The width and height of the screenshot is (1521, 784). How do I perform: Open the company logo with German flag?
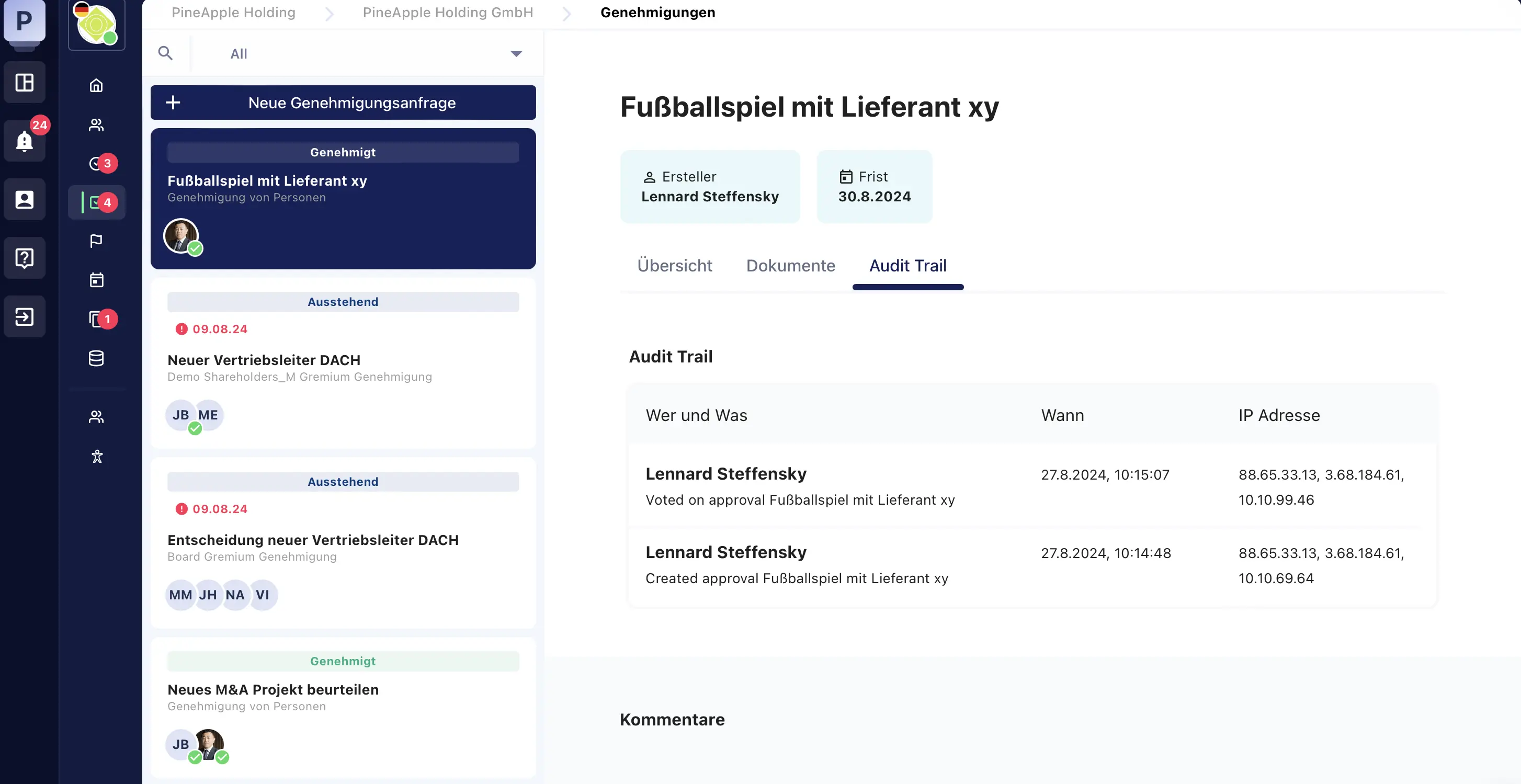[96, 24]
